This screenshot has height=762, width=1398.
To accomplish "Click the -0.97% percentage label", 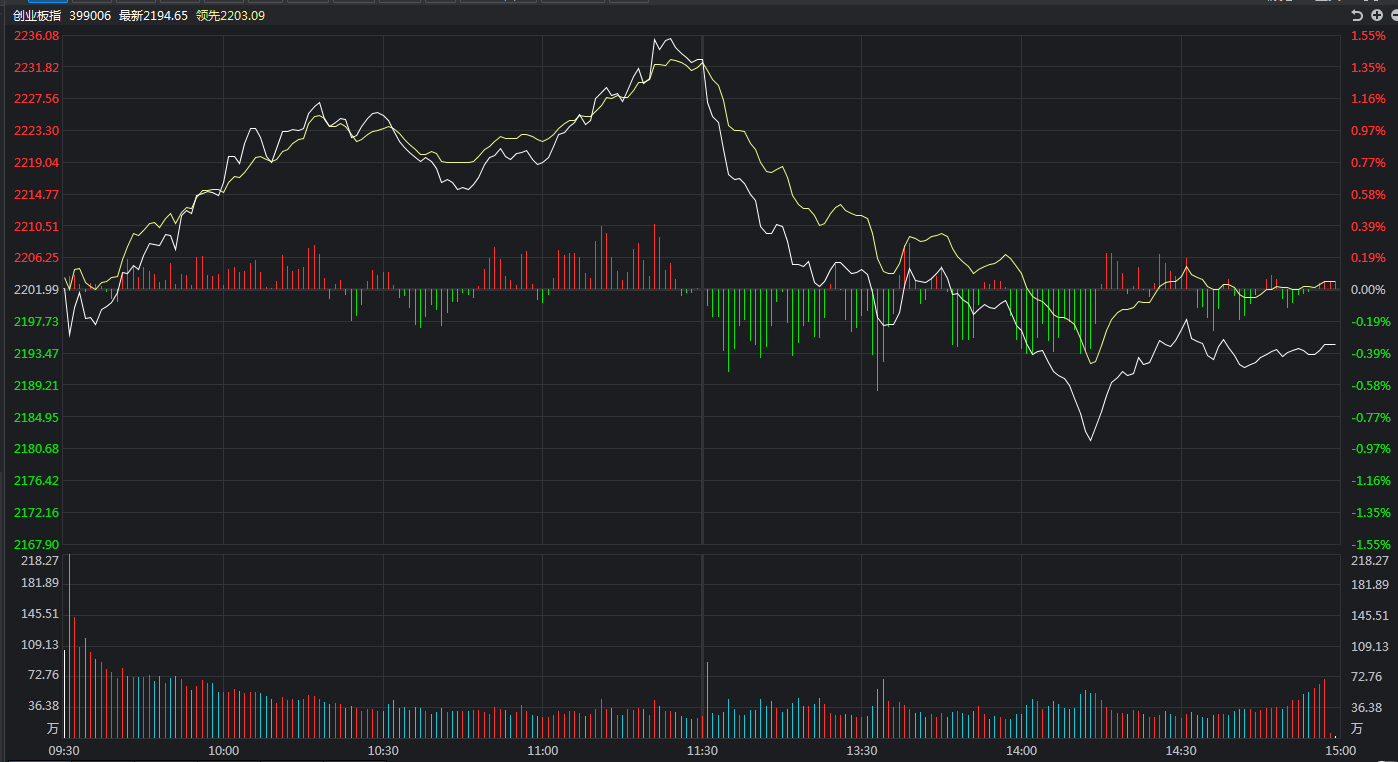I will (x=1371, y=448).
